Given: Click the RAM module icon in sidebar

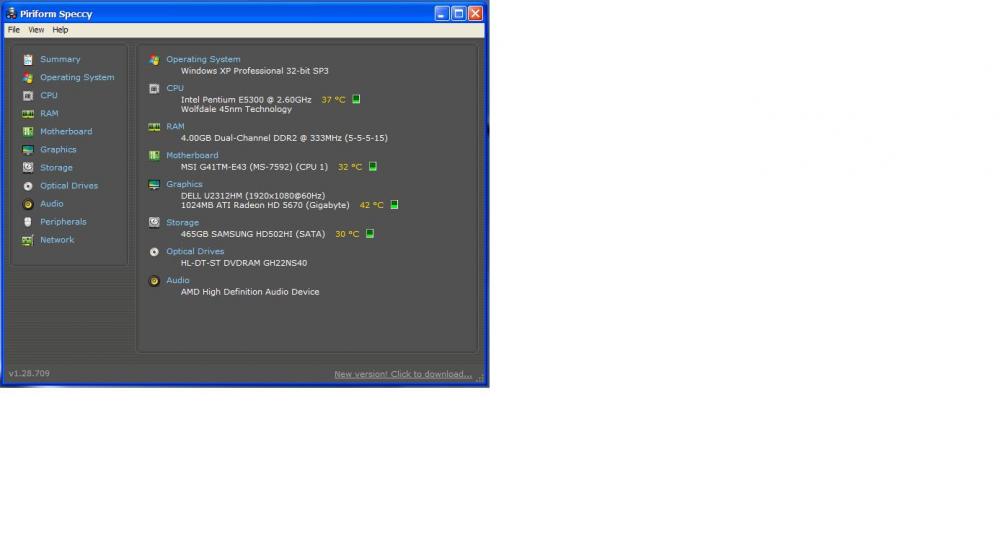Looking at the screenshot, I should (x=28, y=114).
